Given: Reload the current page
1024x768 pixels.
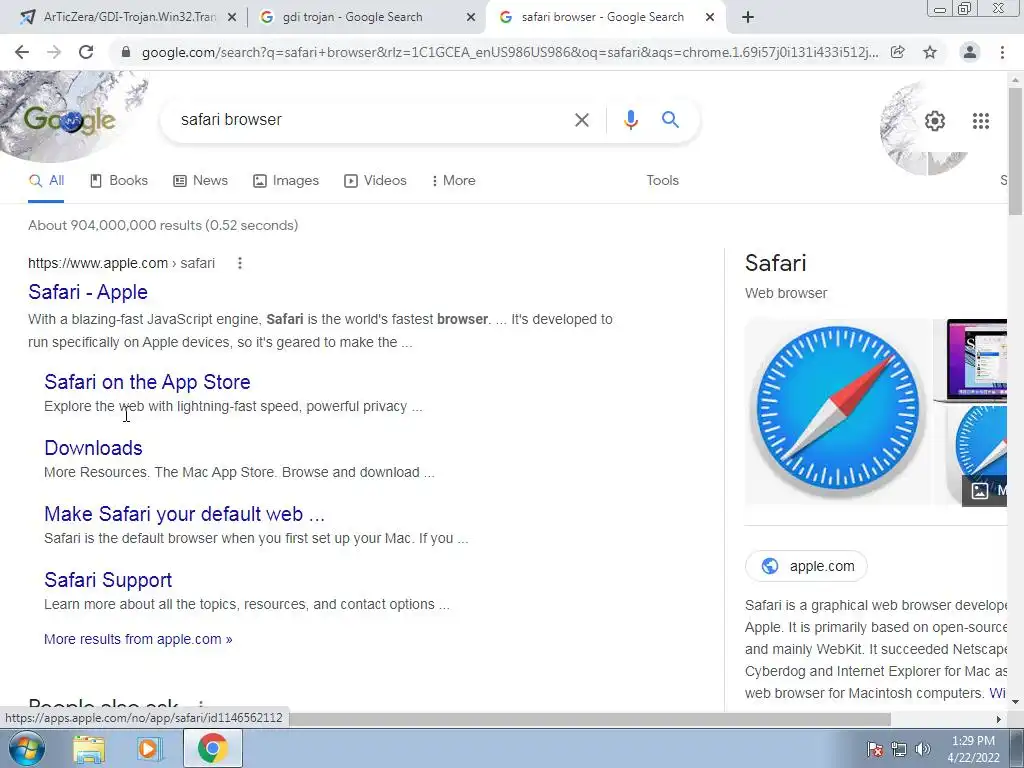Looking at the screenshot, I should coord(86,52).
